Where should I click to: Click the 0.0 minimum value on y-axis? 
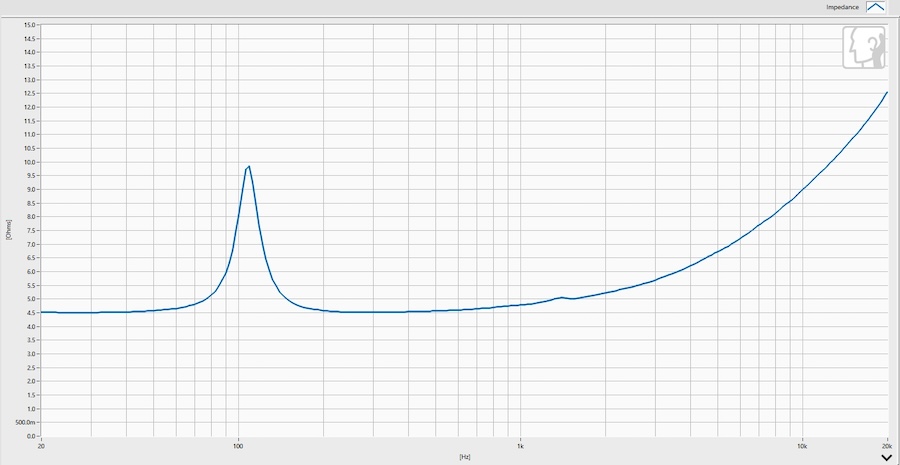(x=31, y=436)
